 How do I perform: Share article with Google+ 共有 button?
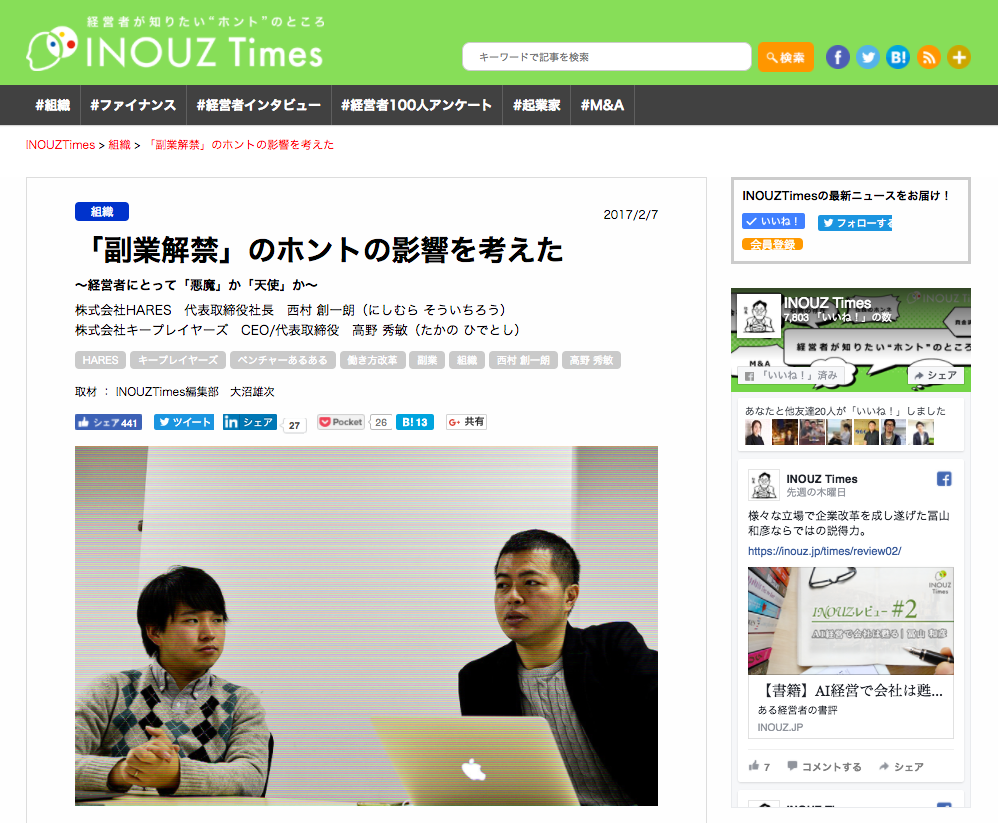click(x=467, y=422)
